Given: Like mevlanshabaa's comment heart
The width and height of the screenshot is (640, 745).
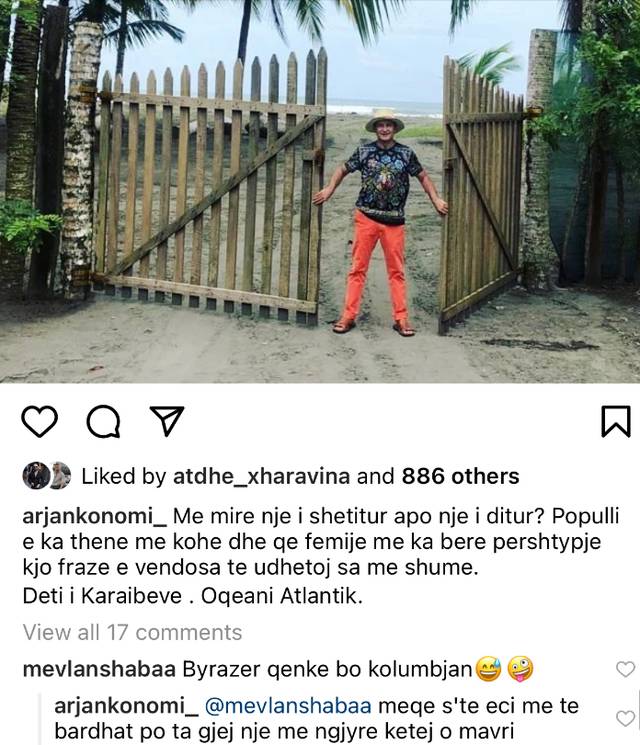Looking at the screenshot, I should coord(625,669).
